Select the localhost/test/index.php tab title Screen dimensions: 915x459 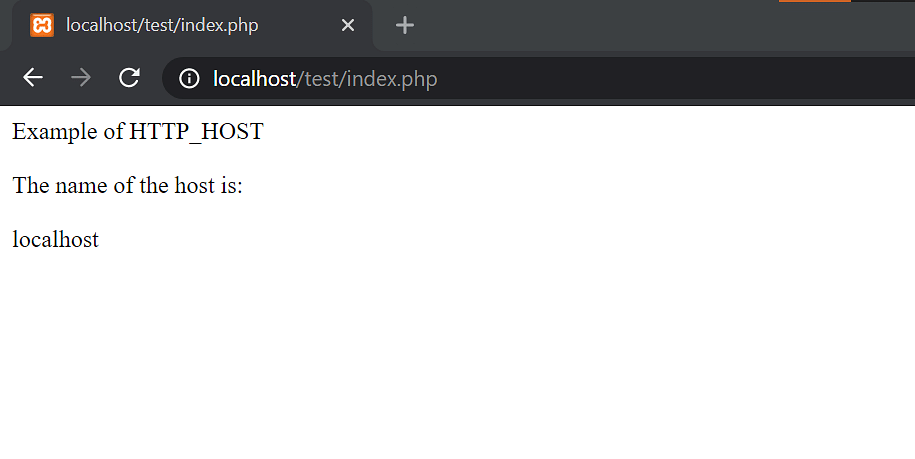[x=162, y=25]
